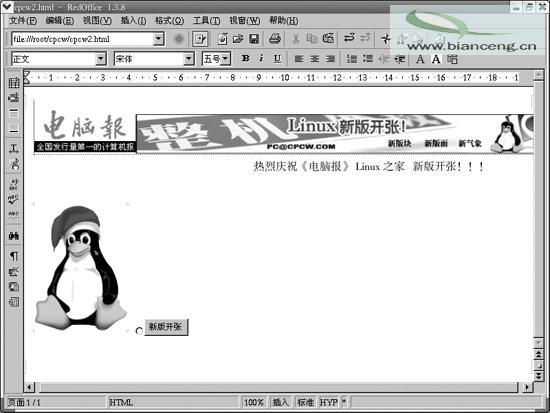This screenshot has width=550, height=413.
Task: Toggle the graphics on/off icon
Action: 14,271
